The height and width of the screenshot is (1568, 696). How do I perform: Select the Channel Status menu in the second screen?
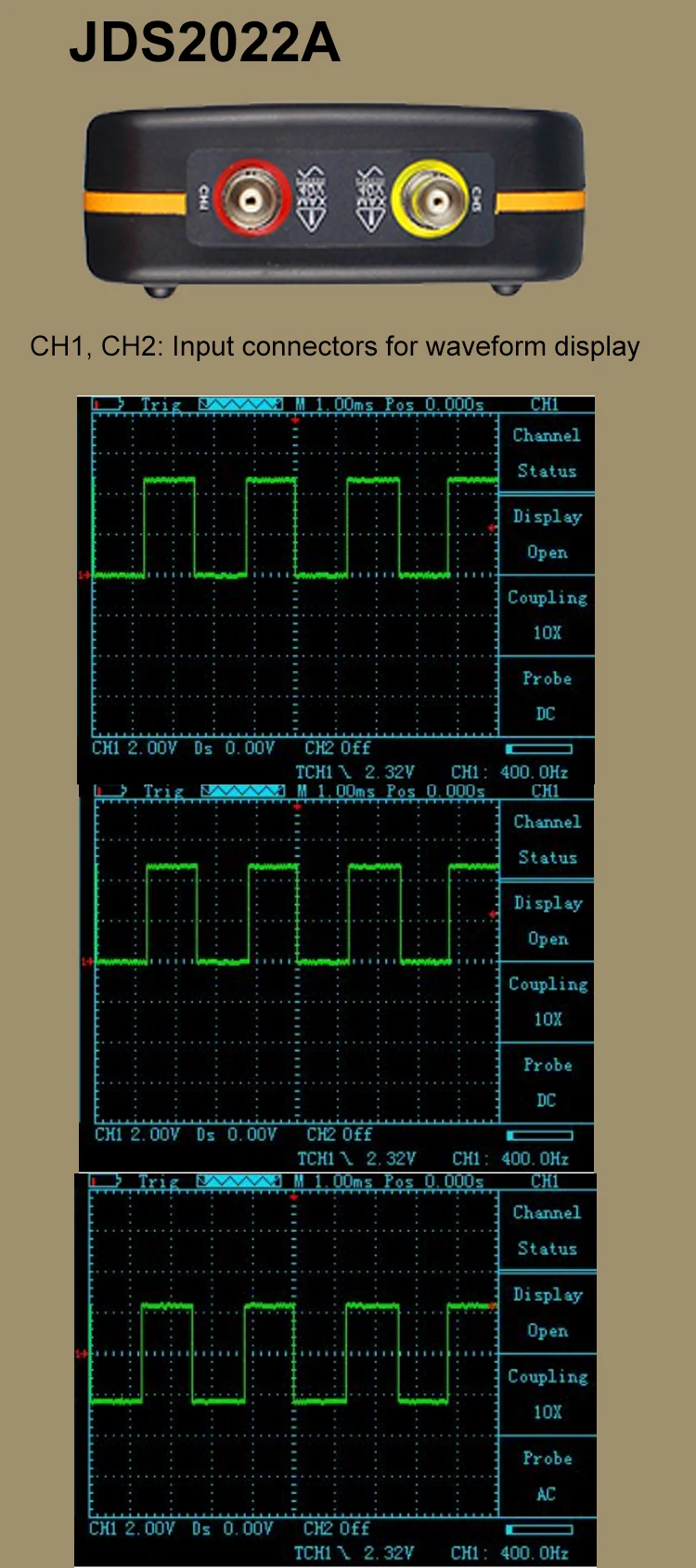(x=548, y=840)
